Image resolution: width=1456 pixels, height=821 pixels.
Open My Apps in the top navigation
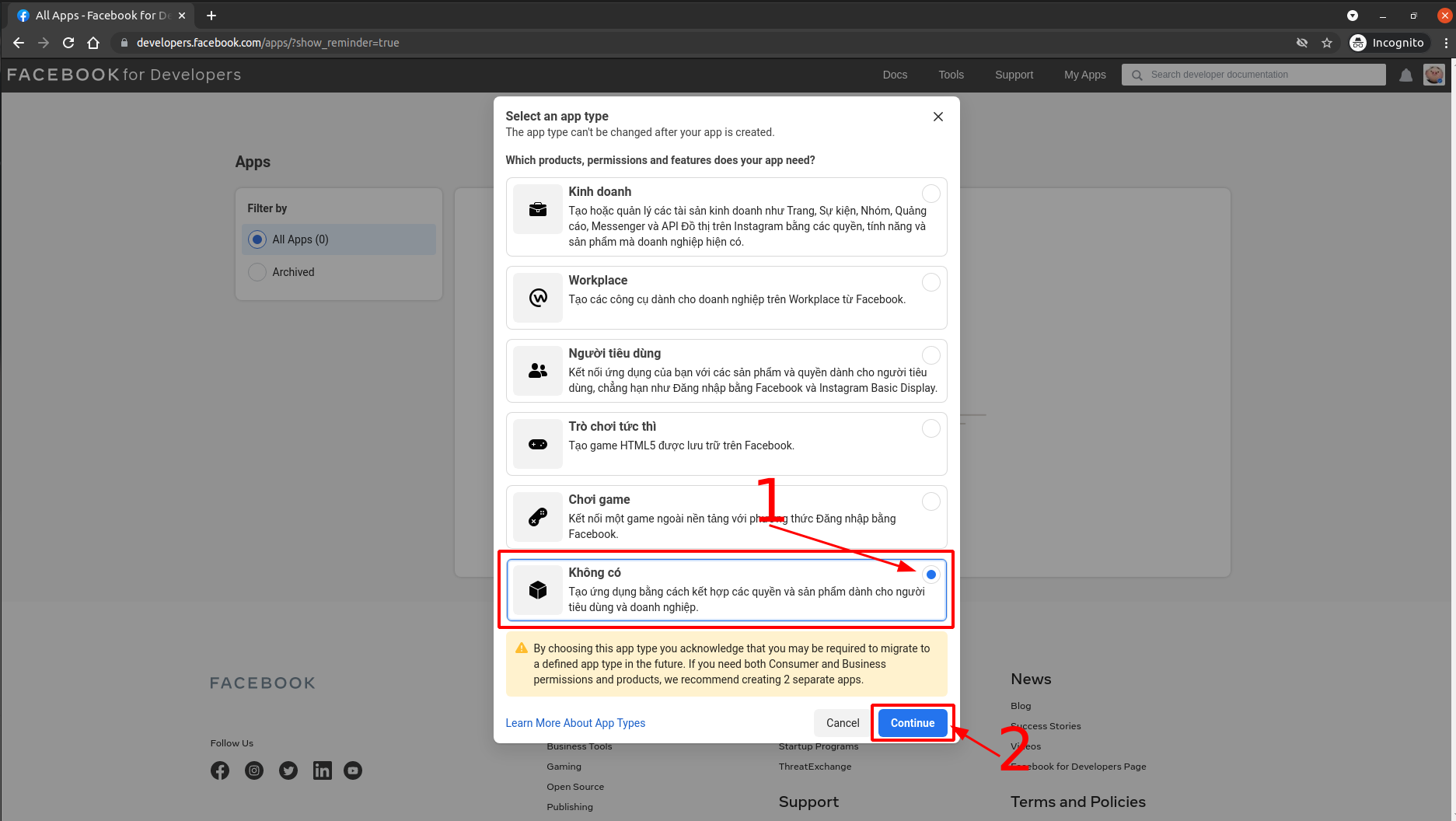[x=1084, y=75]
